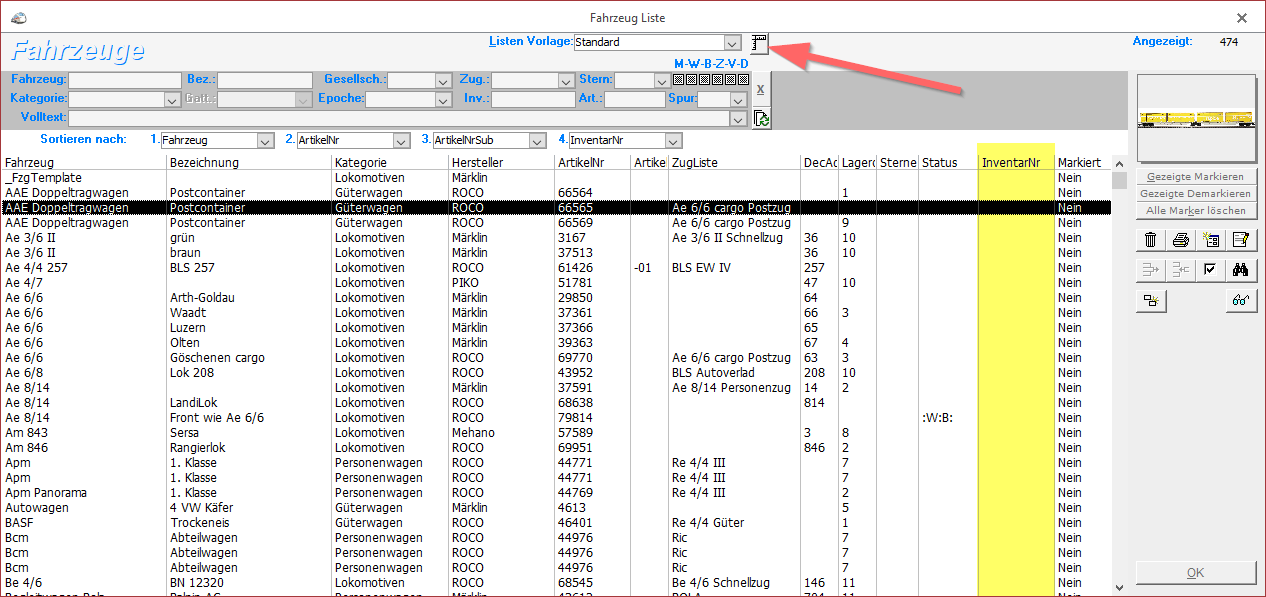This screenshot has height=597, width=1266.
Task: Click the yellow train preview thumbnail
Action: (1197, 118)
